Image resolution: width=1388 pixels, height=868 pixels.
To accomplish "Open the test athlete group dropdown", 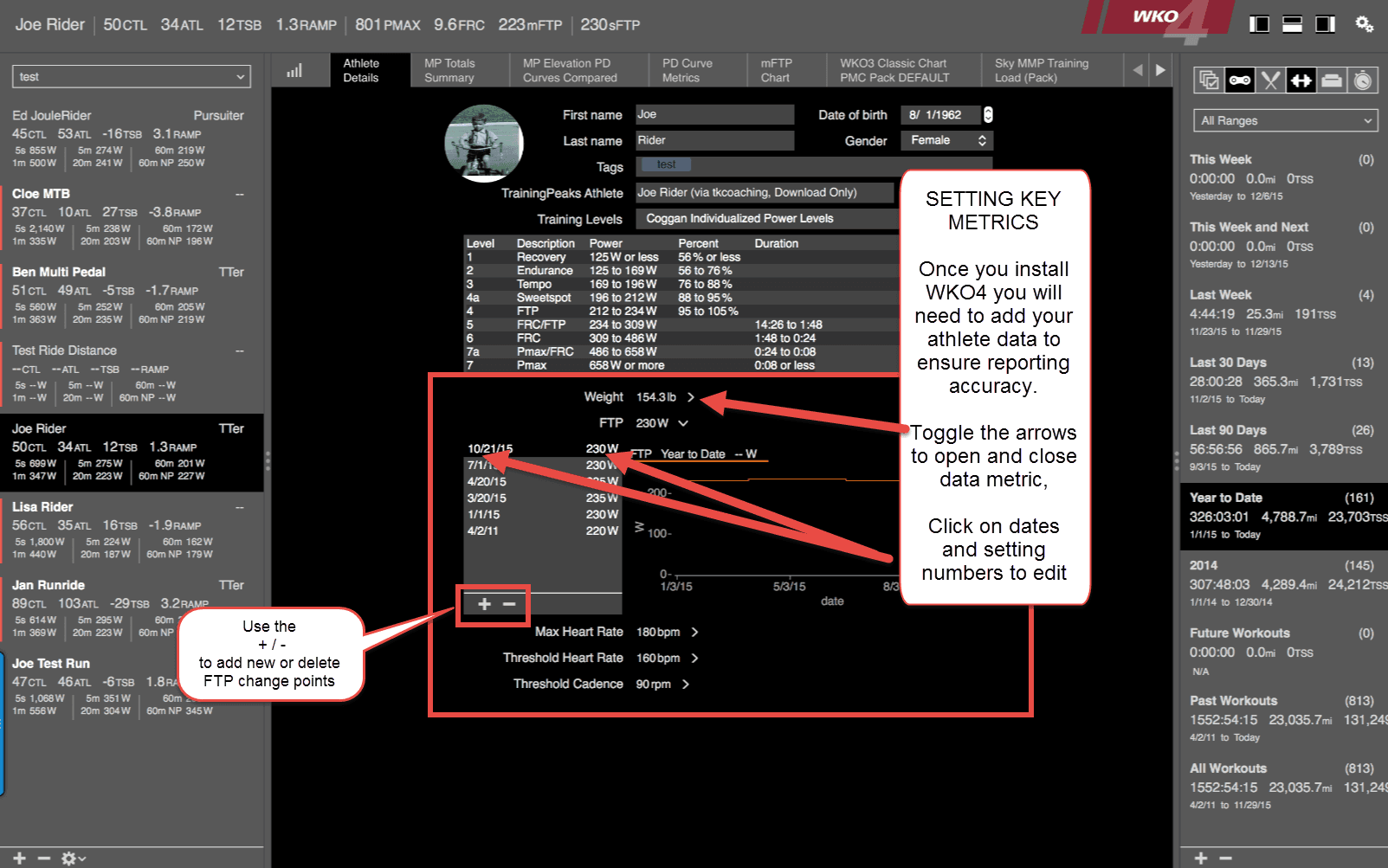I will pos(132,76).
